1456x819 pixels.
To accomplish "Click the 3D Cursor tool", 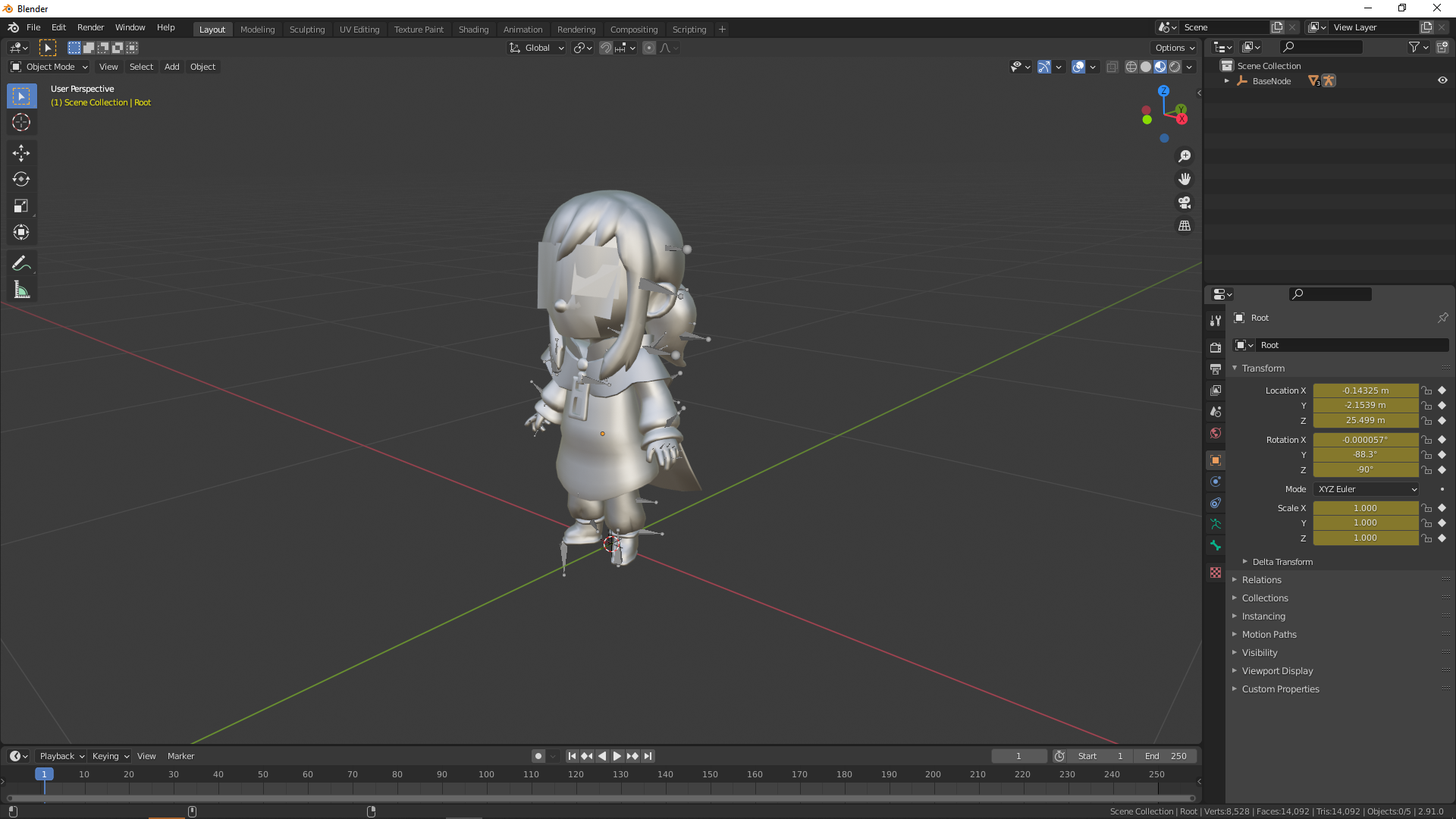I will click(x=21, y=122).
